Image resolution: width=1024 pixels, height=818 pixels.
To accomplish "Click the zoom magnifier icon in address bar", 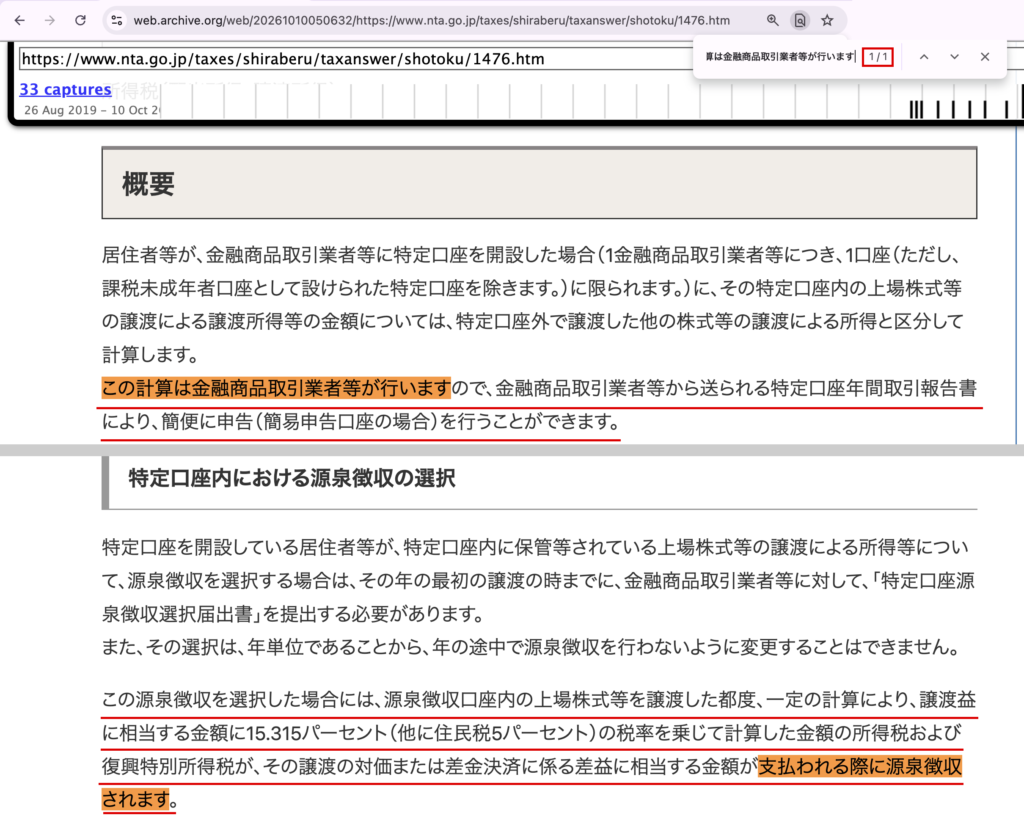I will coord(773,20).
